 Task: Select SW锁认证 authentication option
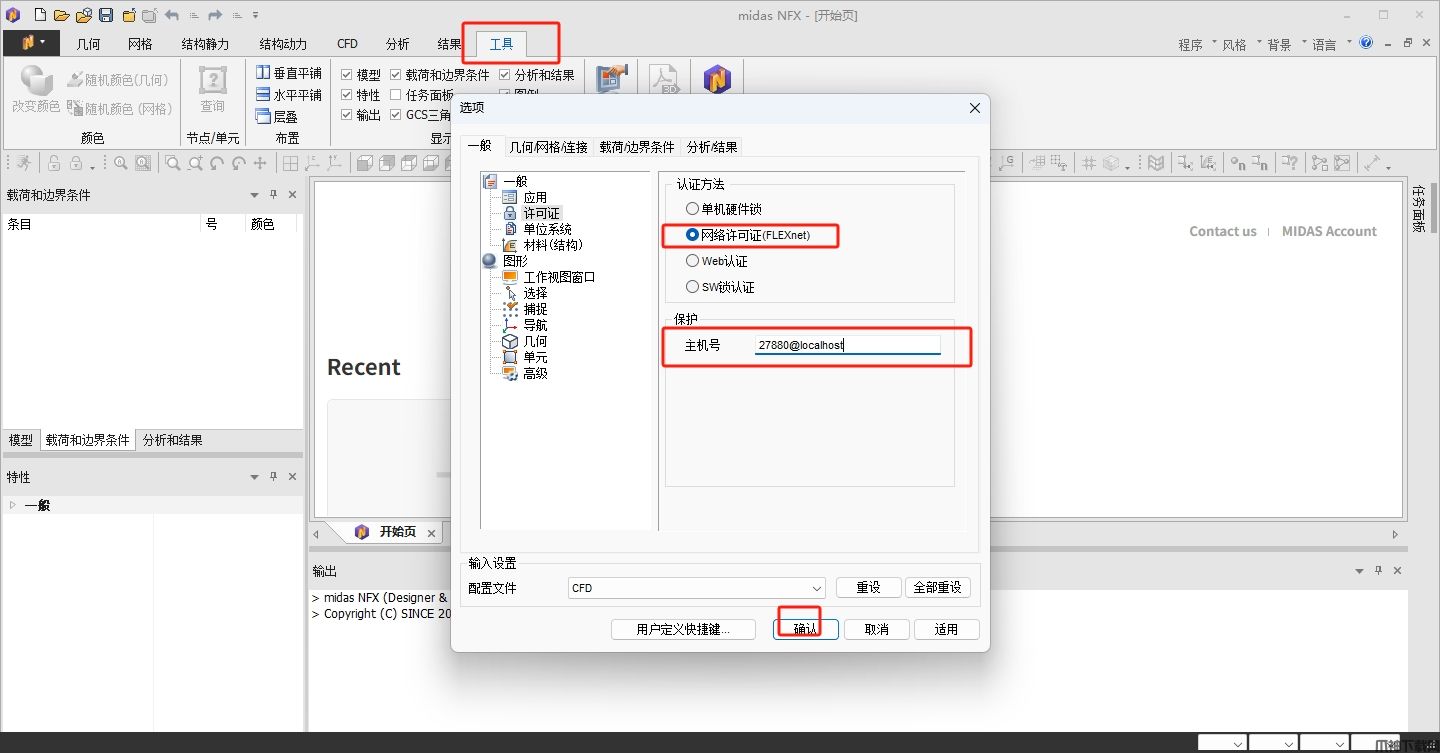(692, 287)
